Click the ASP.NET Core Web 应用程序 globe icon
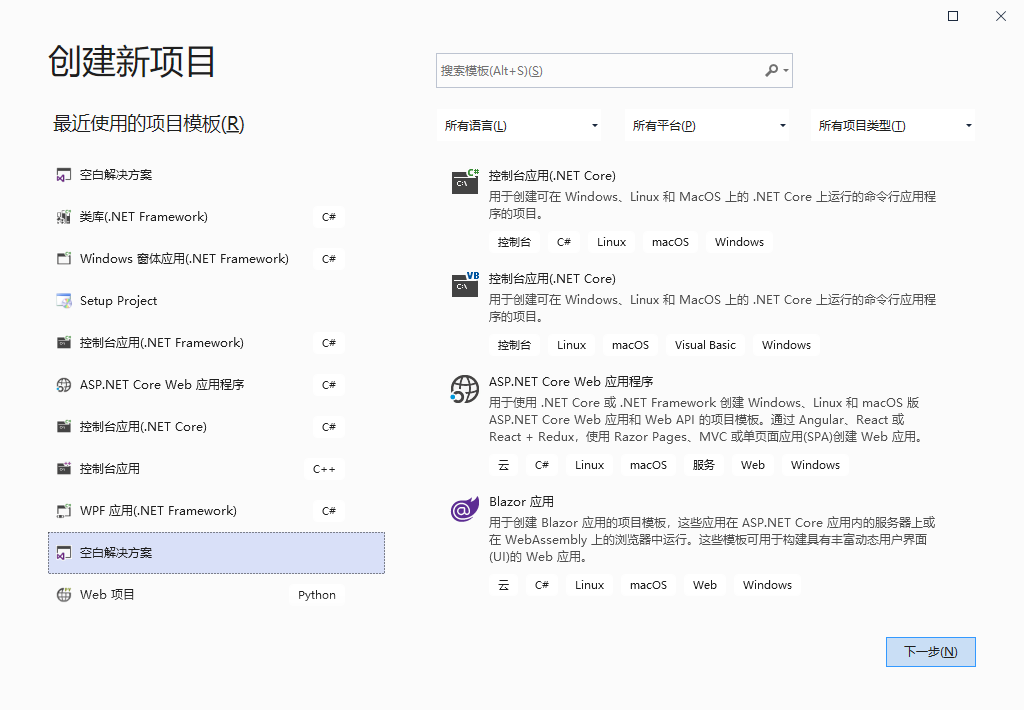 (x=464, y=389)
